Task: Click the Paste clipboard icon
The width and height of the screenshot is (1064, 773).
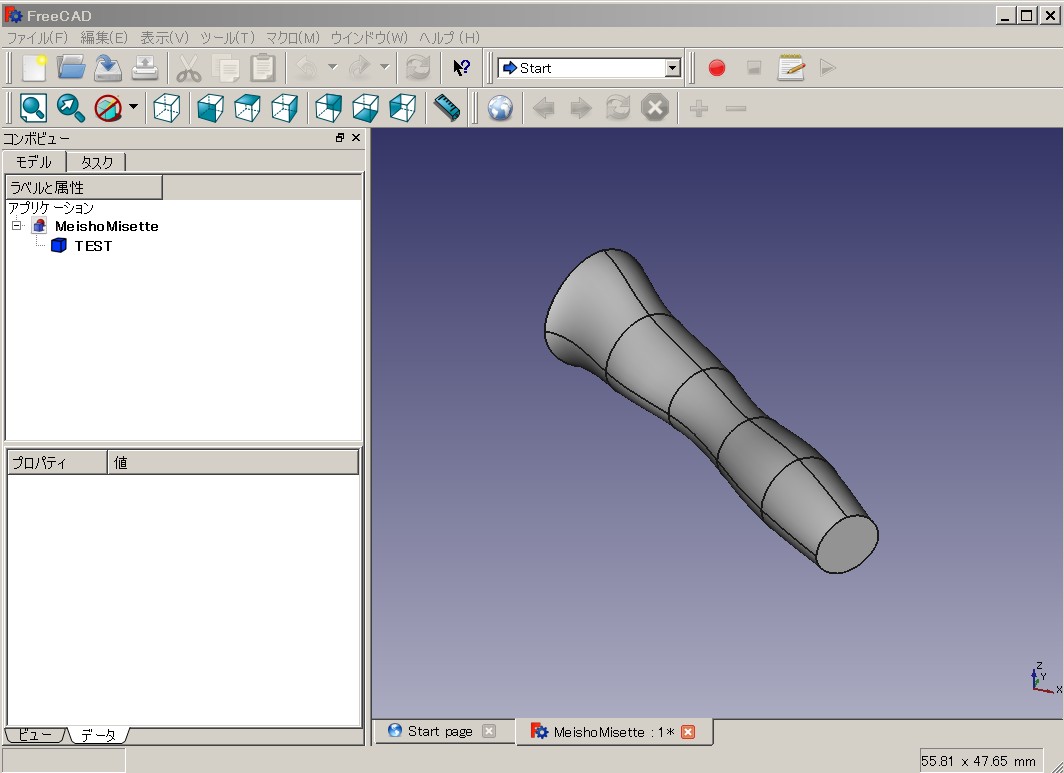Action: (x=263, y=68)
